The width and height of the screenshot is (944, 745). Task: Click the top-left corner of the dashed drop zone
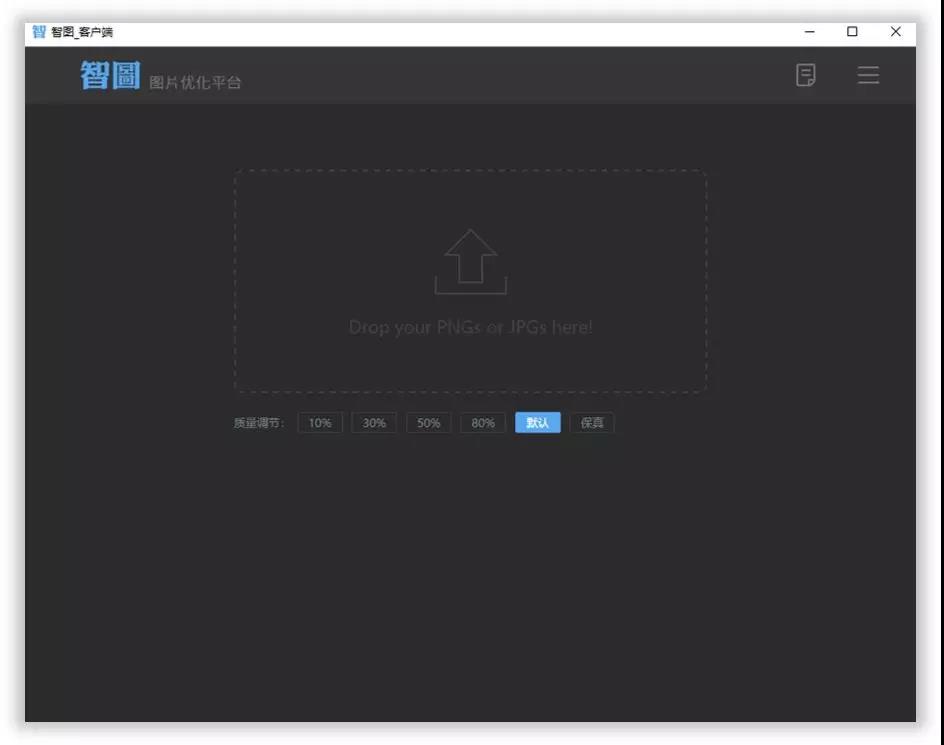[236, 172]
